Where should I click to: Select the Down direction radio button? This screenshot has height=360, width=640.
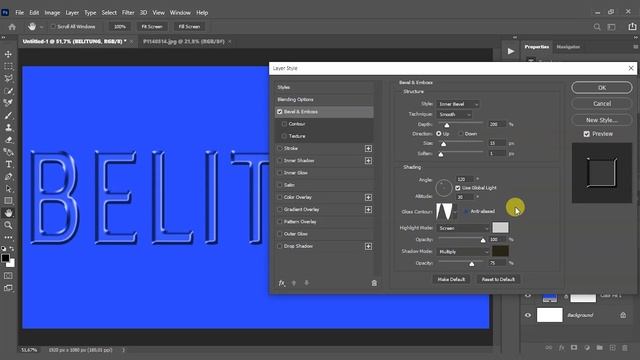[460, 134]
